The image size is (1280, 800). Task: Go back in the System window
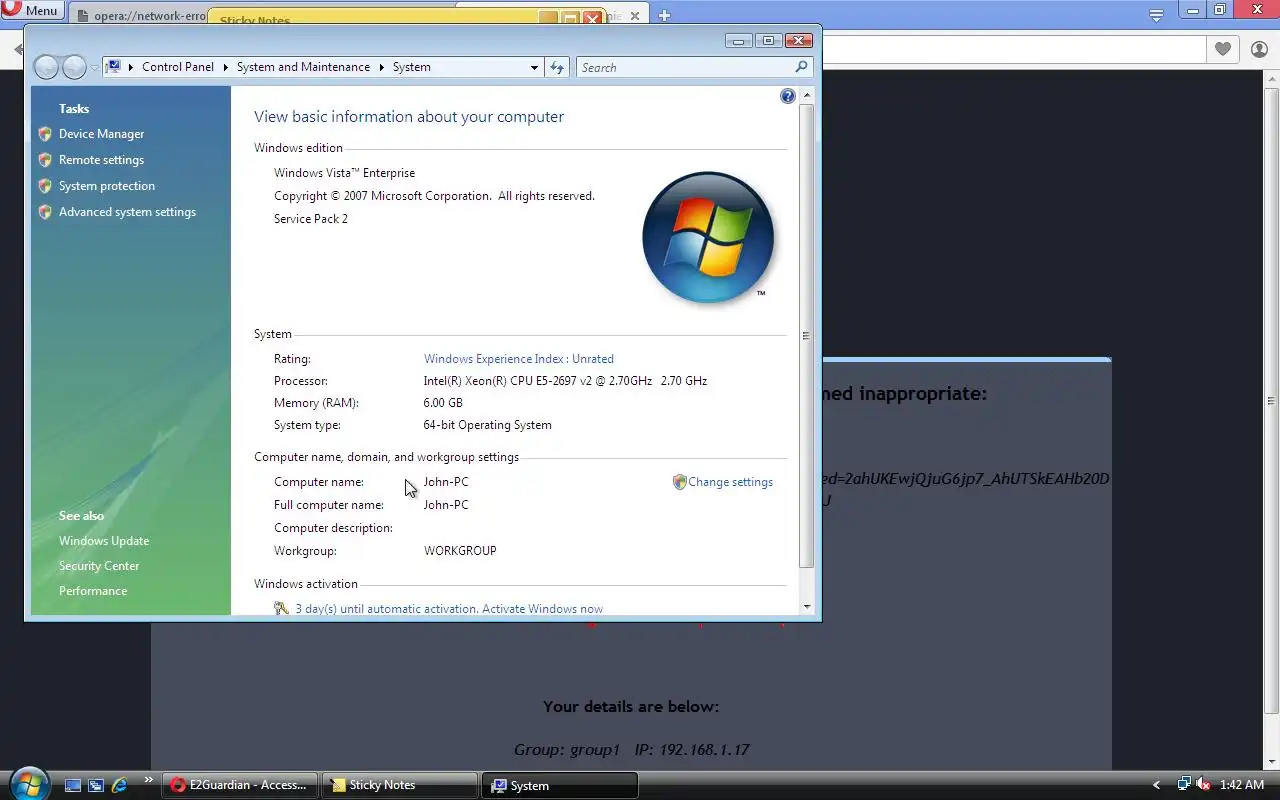[47, 67]
